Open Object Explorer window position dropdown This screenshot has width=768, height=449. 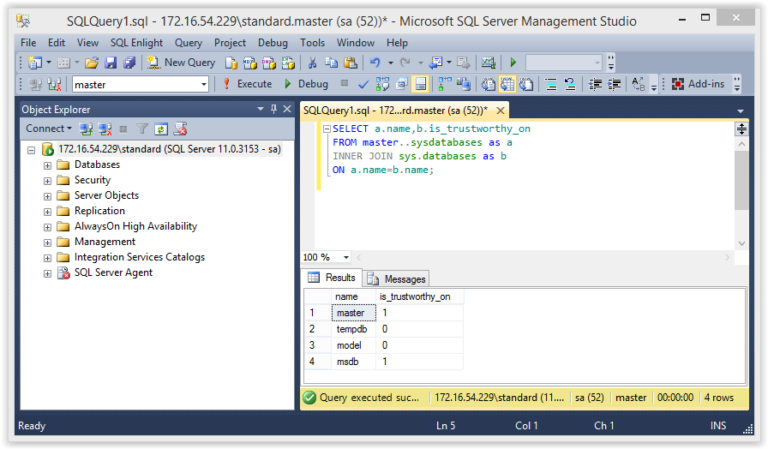point(261,109)
